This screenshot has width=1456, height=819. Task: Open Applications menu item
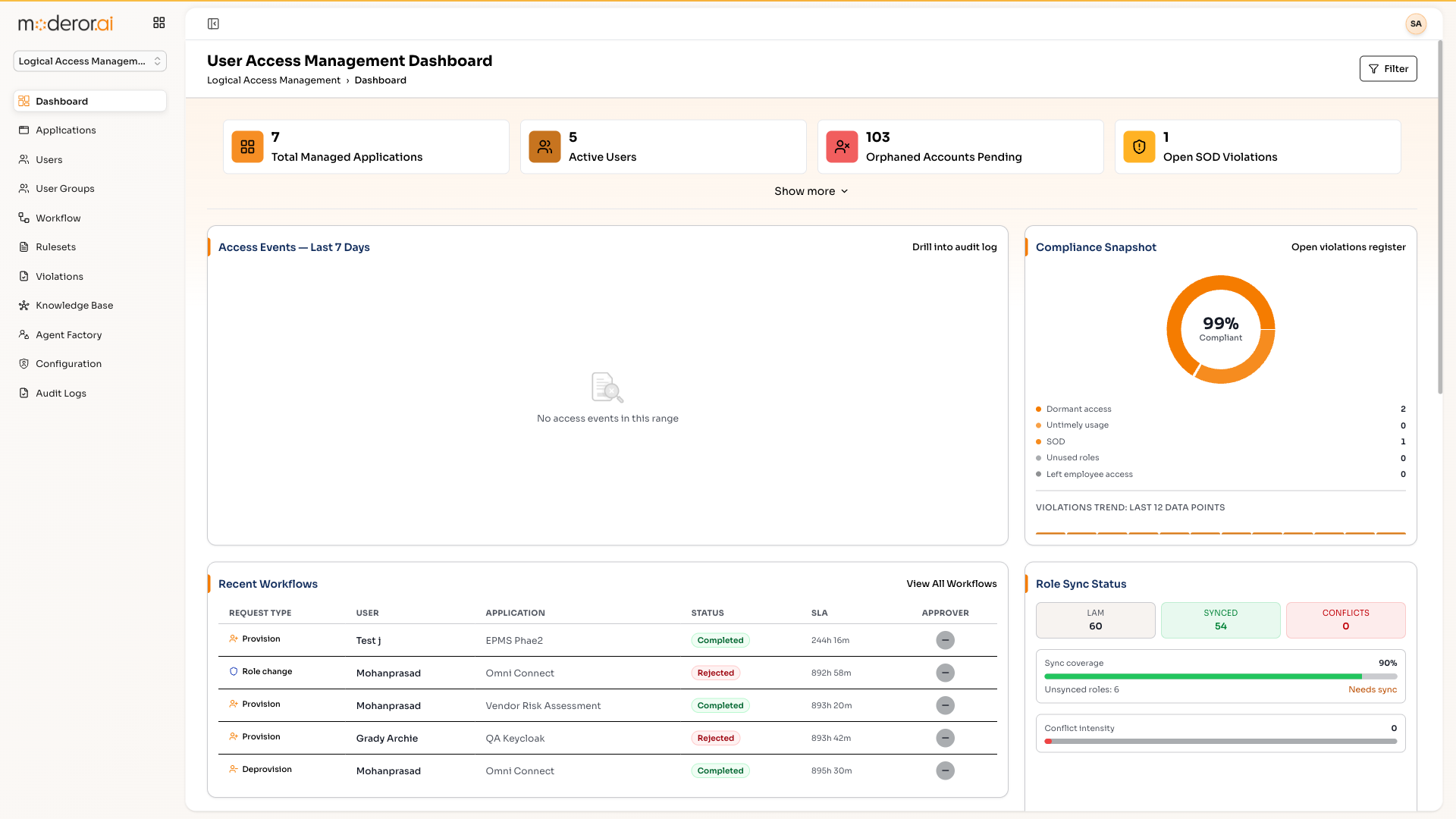pyautogui.click(x=89, y=130)
